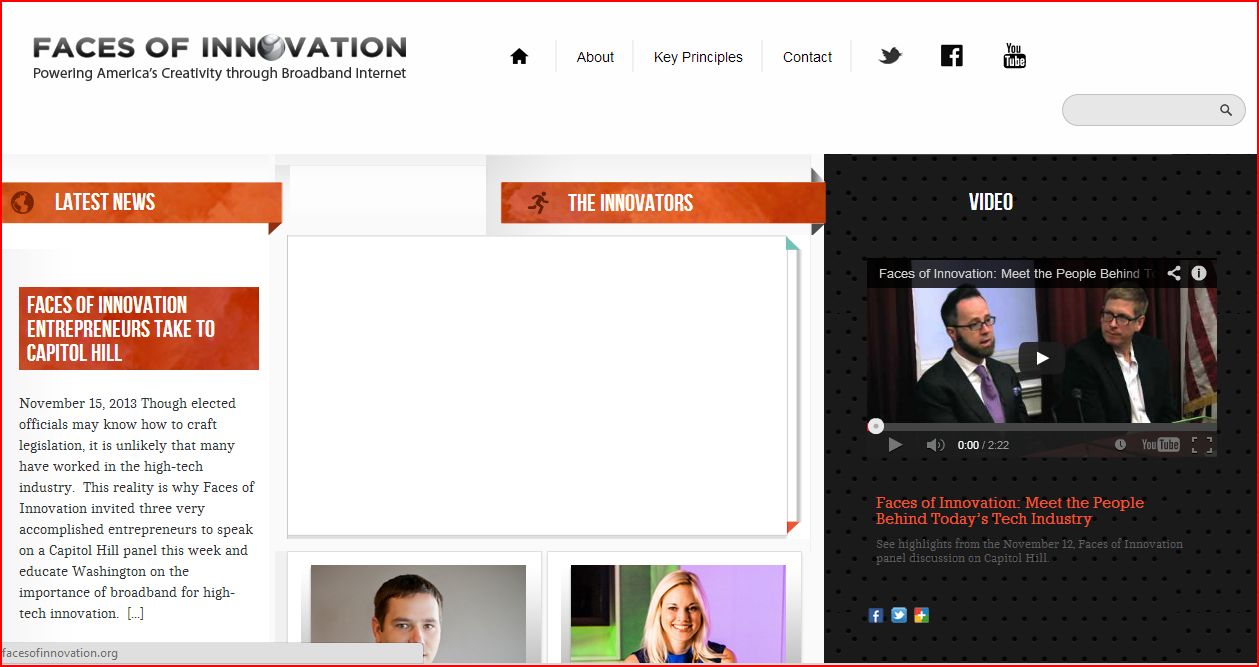
Task: Open the Contact menu item
Action: pos(807,57)
